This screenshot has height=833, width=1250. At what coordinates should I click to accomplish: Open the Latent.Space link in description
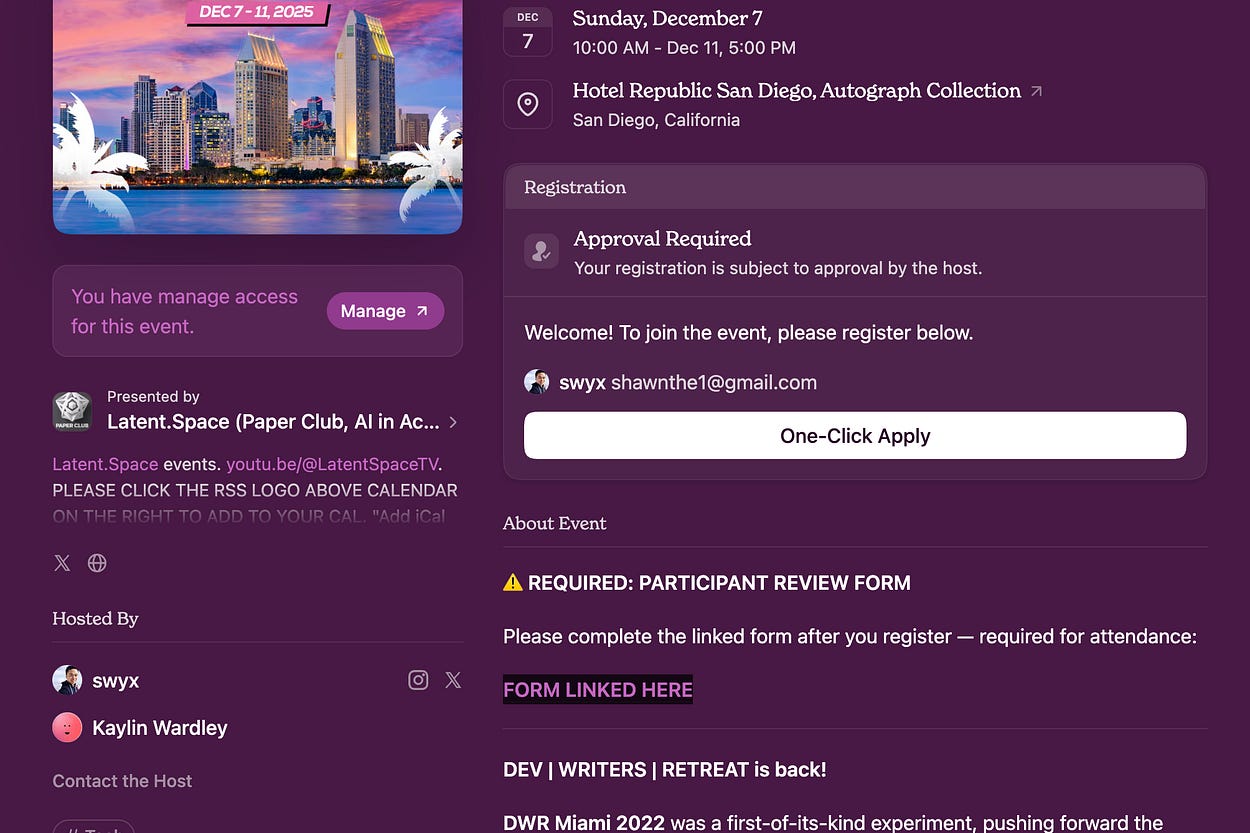(105, 464)
